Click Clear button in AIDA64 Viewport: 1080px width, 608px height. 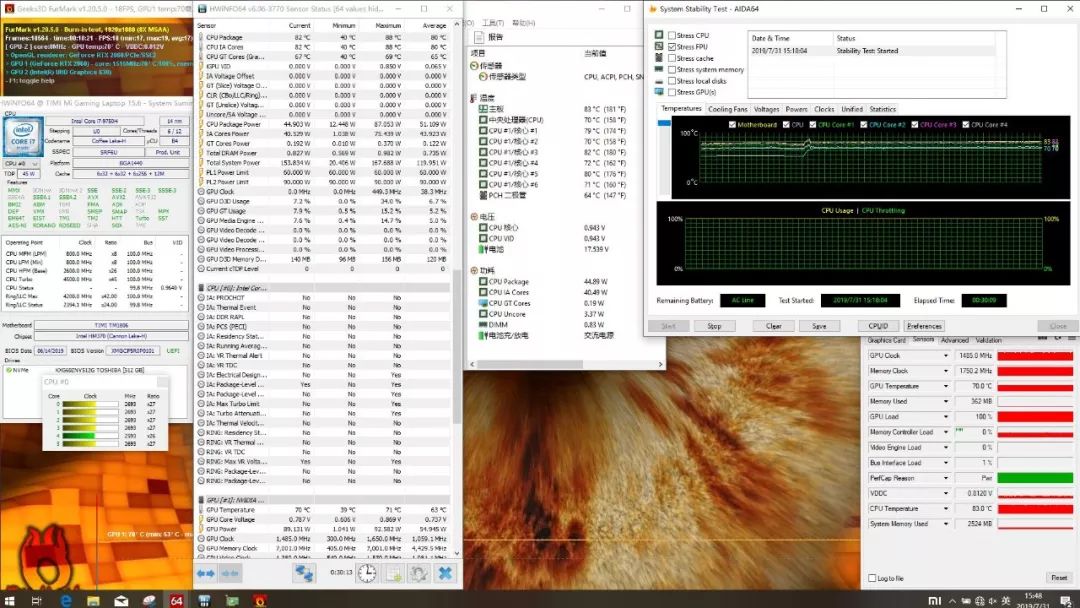[773, 326]
